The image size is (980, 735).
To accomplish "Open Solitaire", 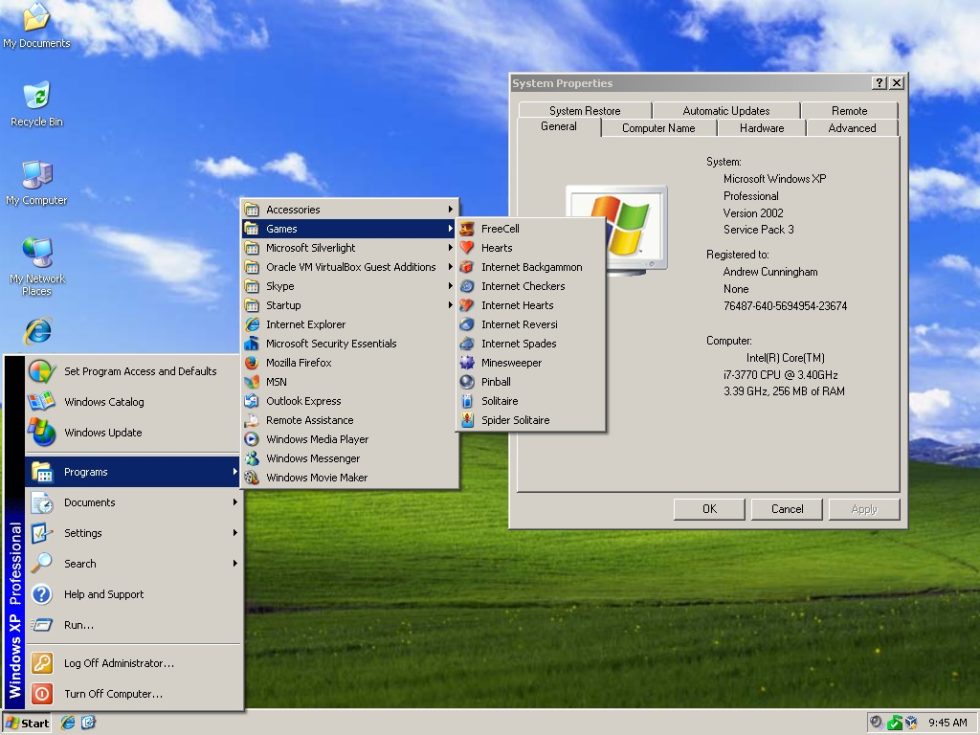I will 500,400.
